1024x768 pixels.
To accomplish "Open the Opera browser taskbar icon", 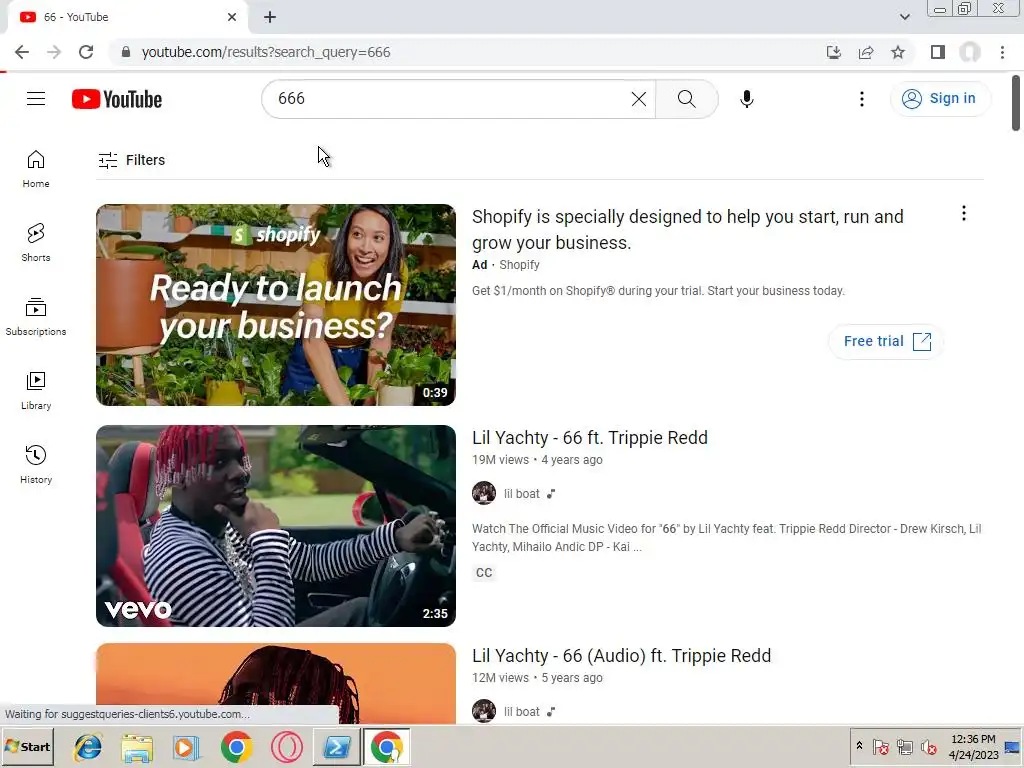I will 287,747.
